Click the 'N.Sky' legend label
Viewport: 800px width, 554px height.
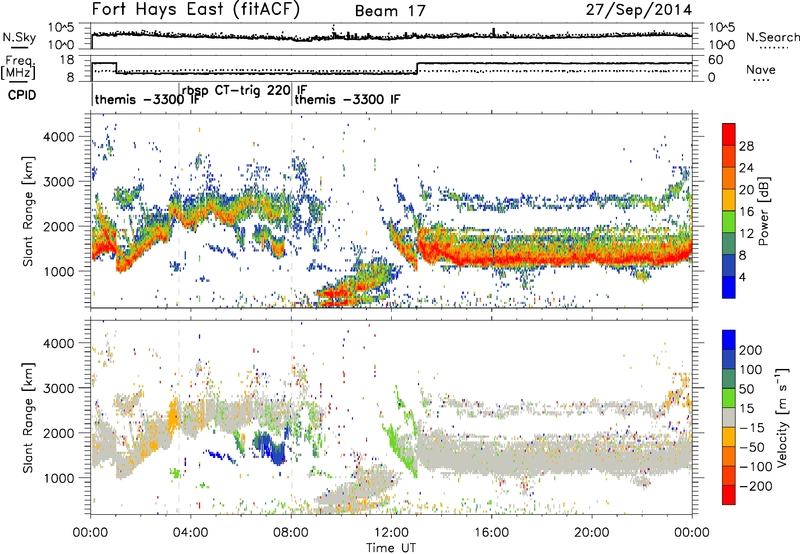coord(19,37)
